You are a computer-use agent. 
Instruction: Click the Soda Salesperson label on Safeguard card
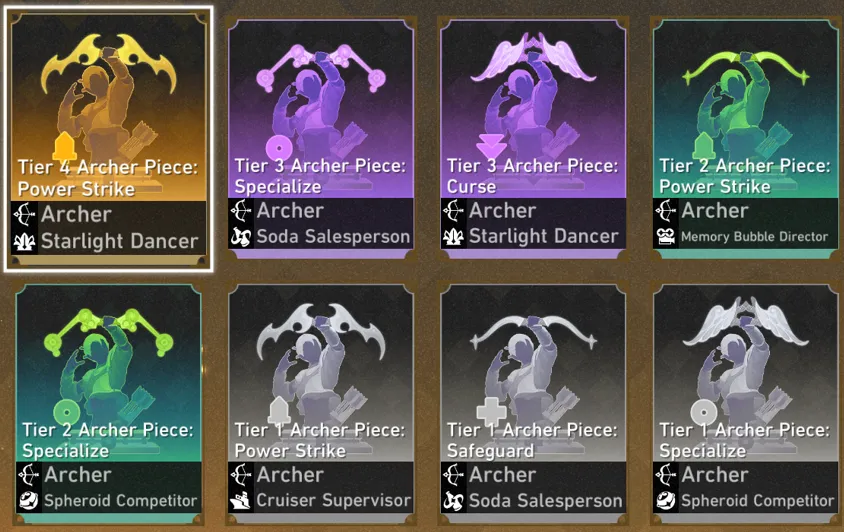(x=545, y=501)
